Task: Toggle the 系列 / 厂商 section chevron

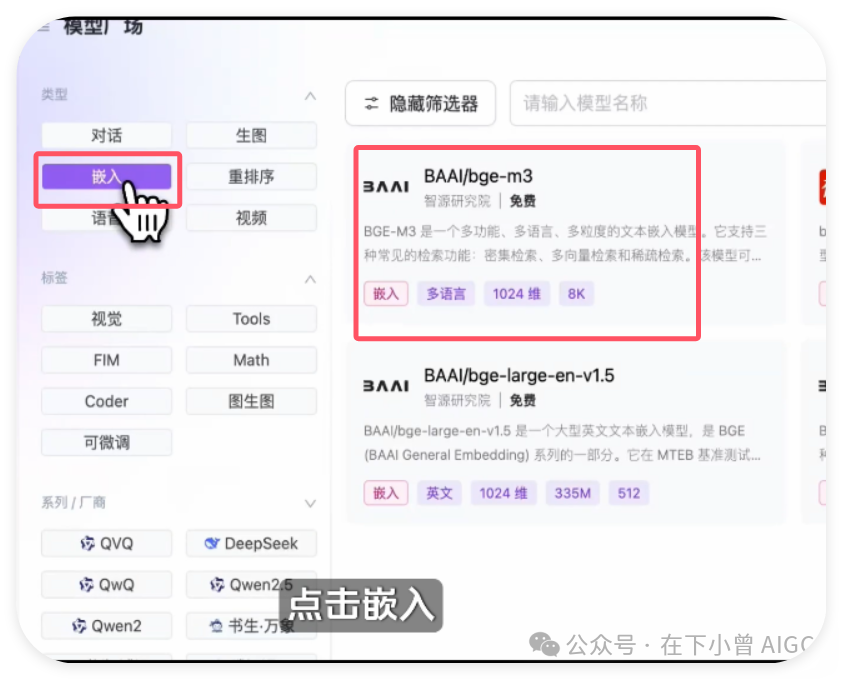Action: [x=310, y=503]
